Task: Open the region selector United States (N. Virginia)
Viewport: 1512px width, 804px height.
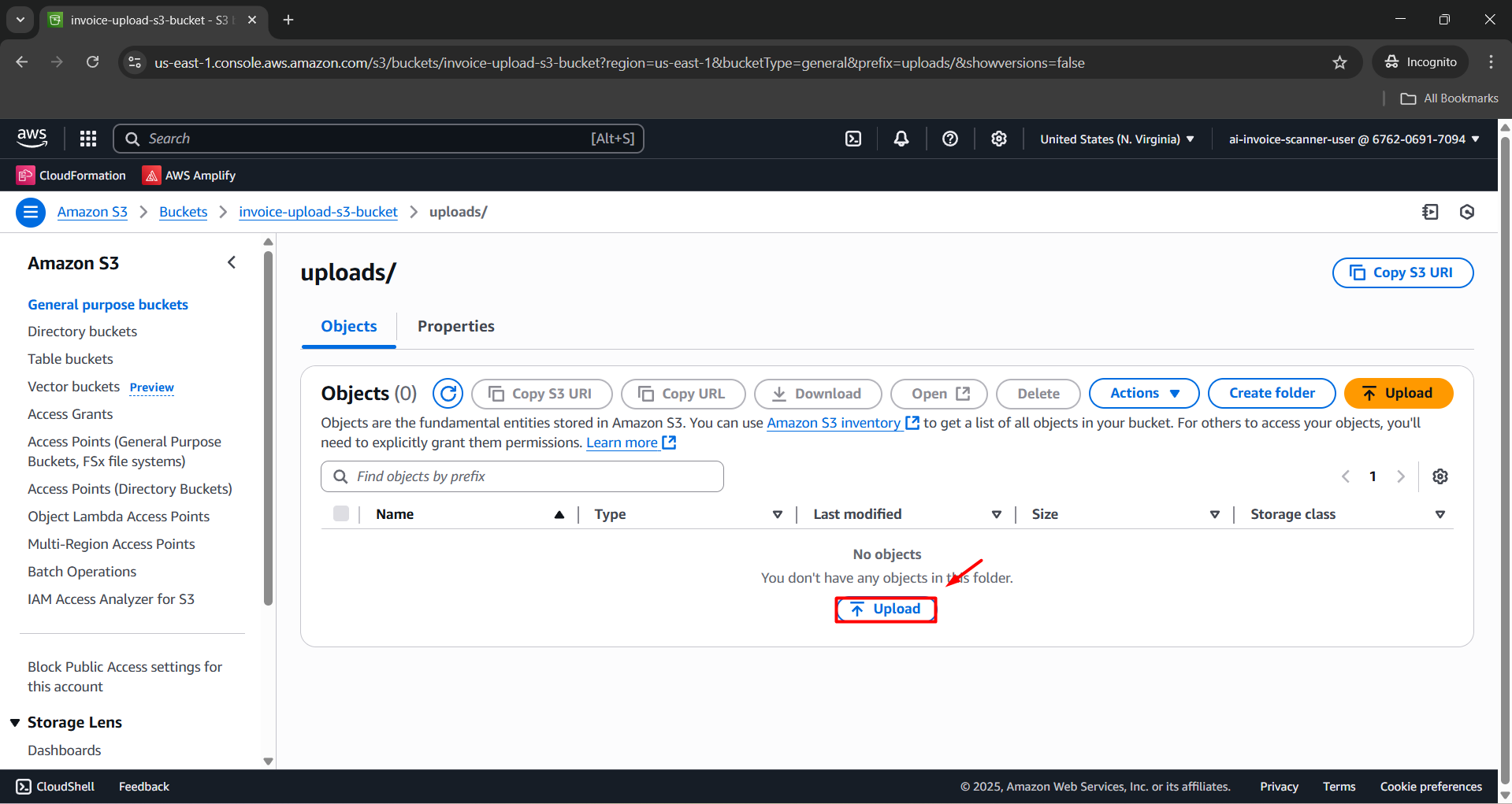Action: click(1116, 139)
